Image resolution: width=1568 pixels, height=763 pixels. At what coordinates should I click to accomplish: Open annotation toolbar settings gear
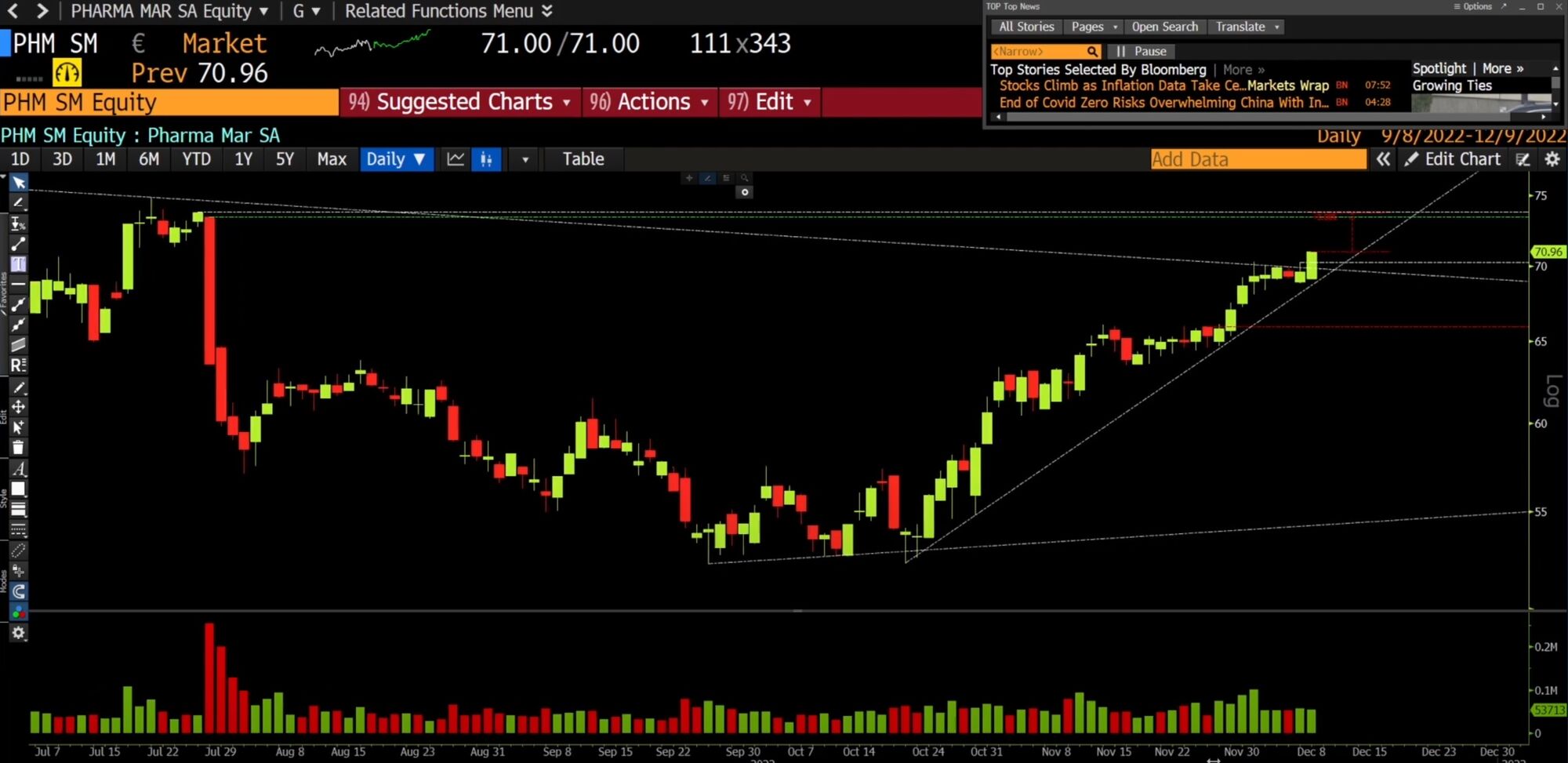pos(18,633)
